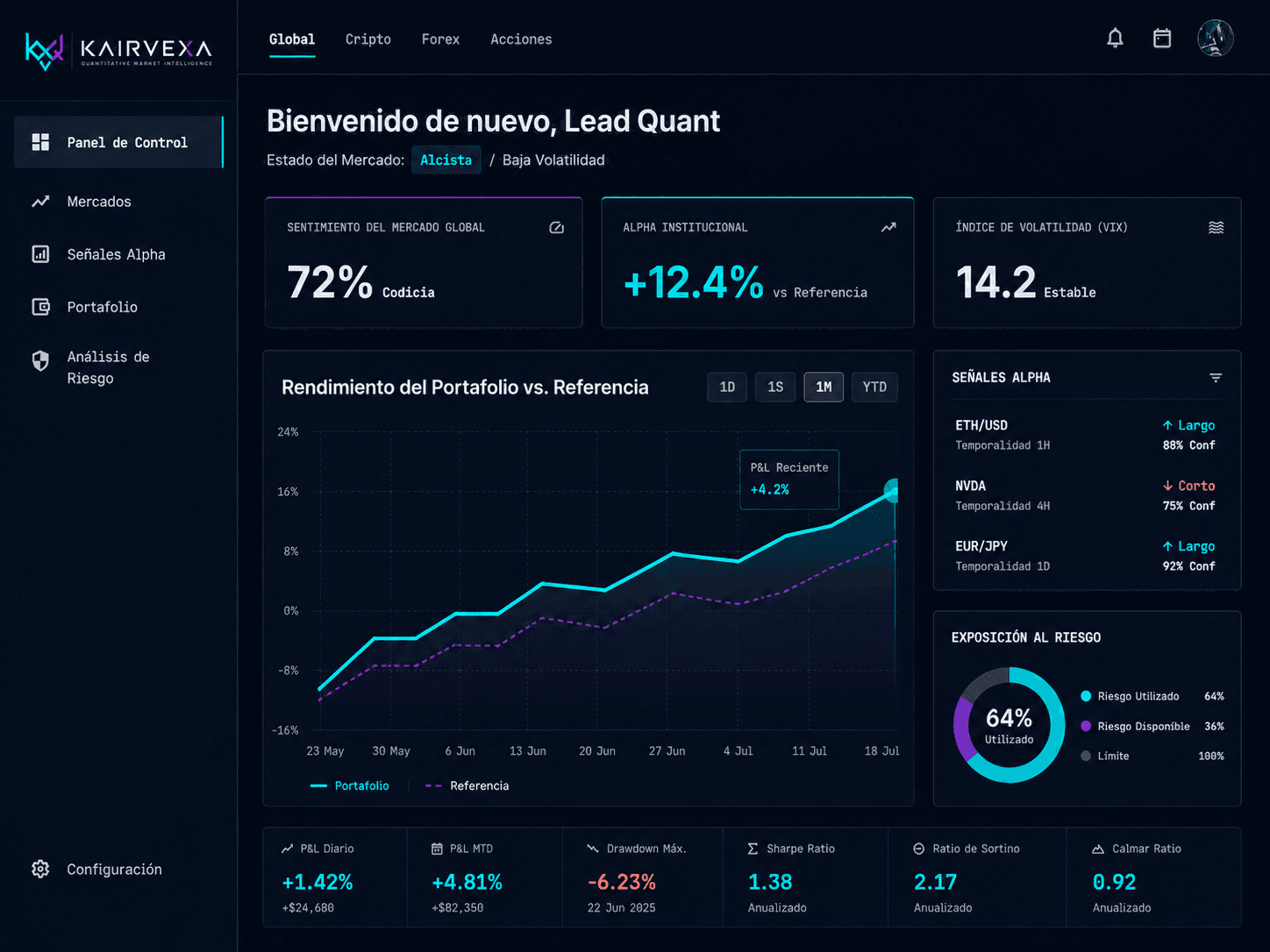This screenshot has width=1270, height=952.
Task: Click the P&L MTD calendar icon
Action: [x=437, y=849]
